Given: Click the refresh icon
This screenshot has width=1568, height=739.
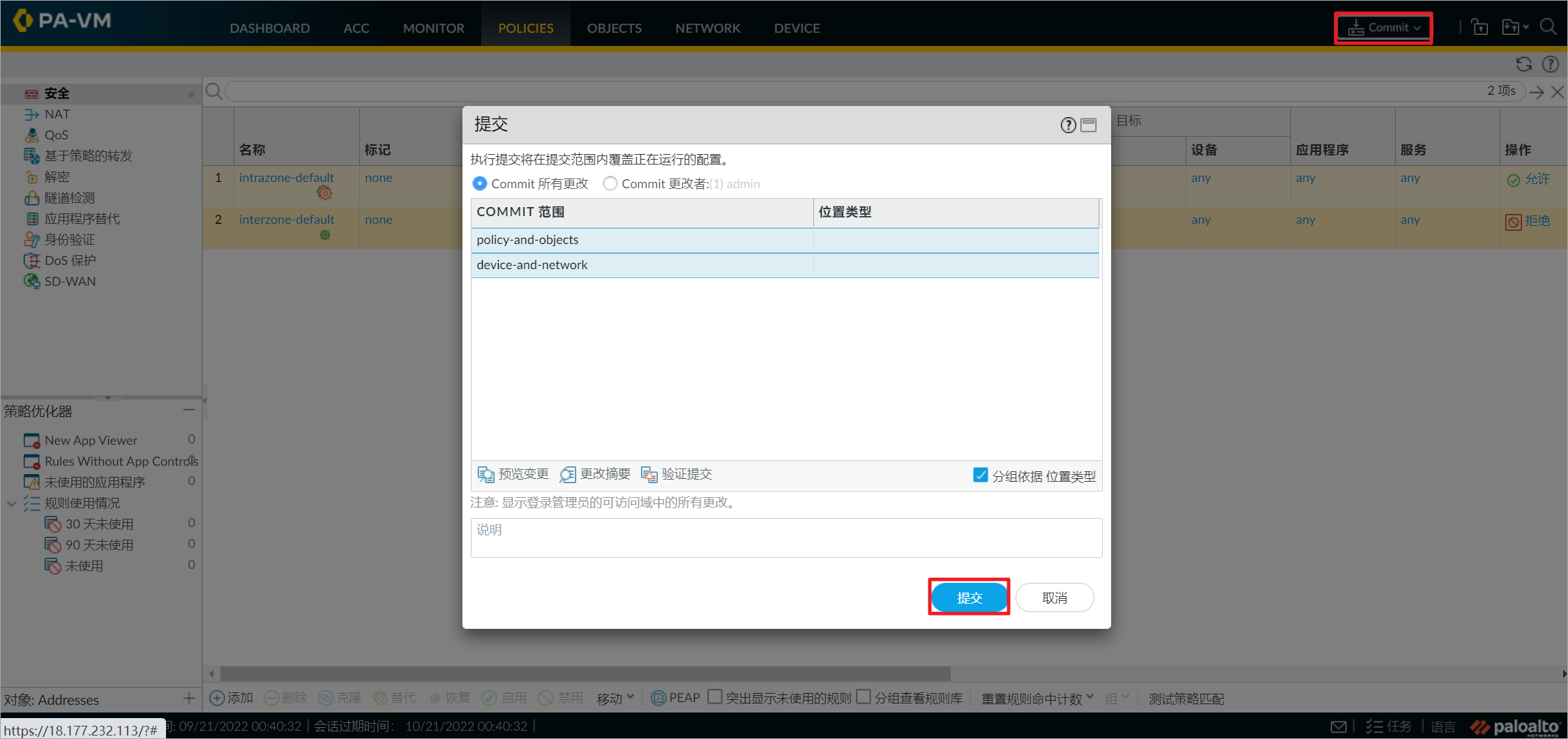Looking at the screenshot, I should tap(1524, 64).
